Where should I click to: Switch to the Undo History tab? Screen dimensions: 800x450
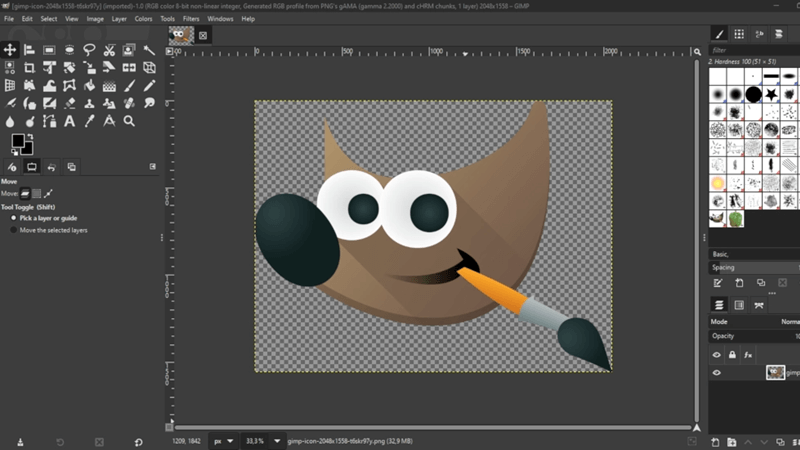[52, 167]
